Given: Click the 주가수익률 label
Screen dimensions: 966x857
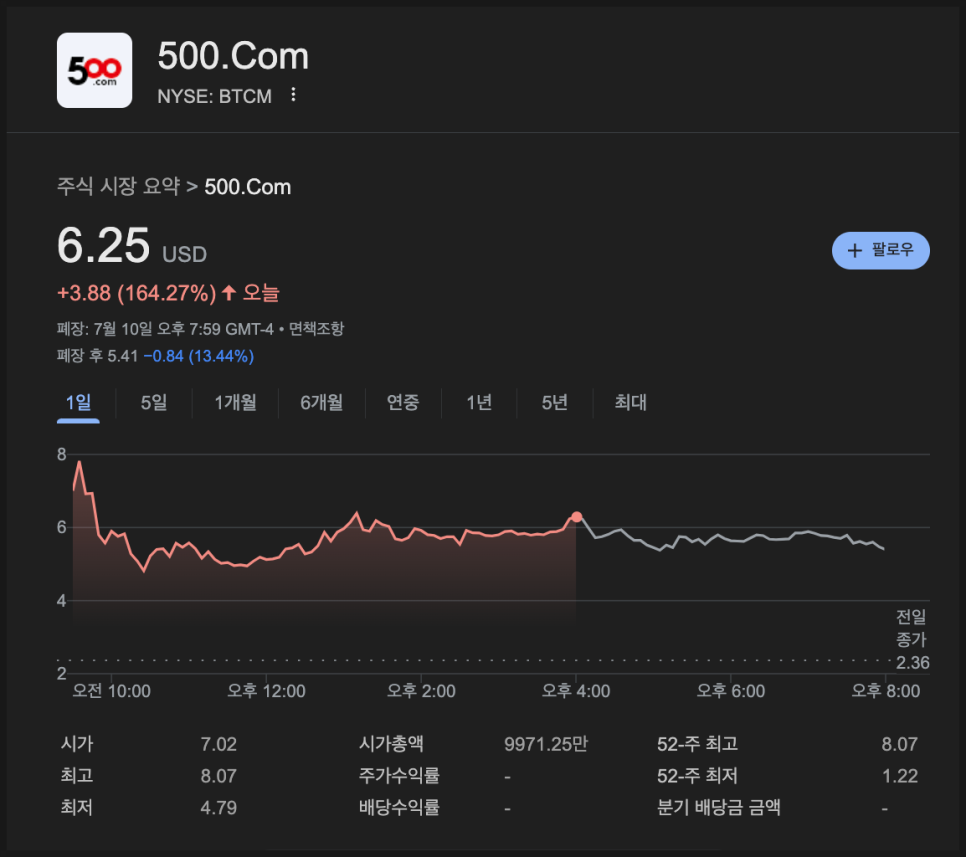Looking at the screenshot, I should click(399, 776).
